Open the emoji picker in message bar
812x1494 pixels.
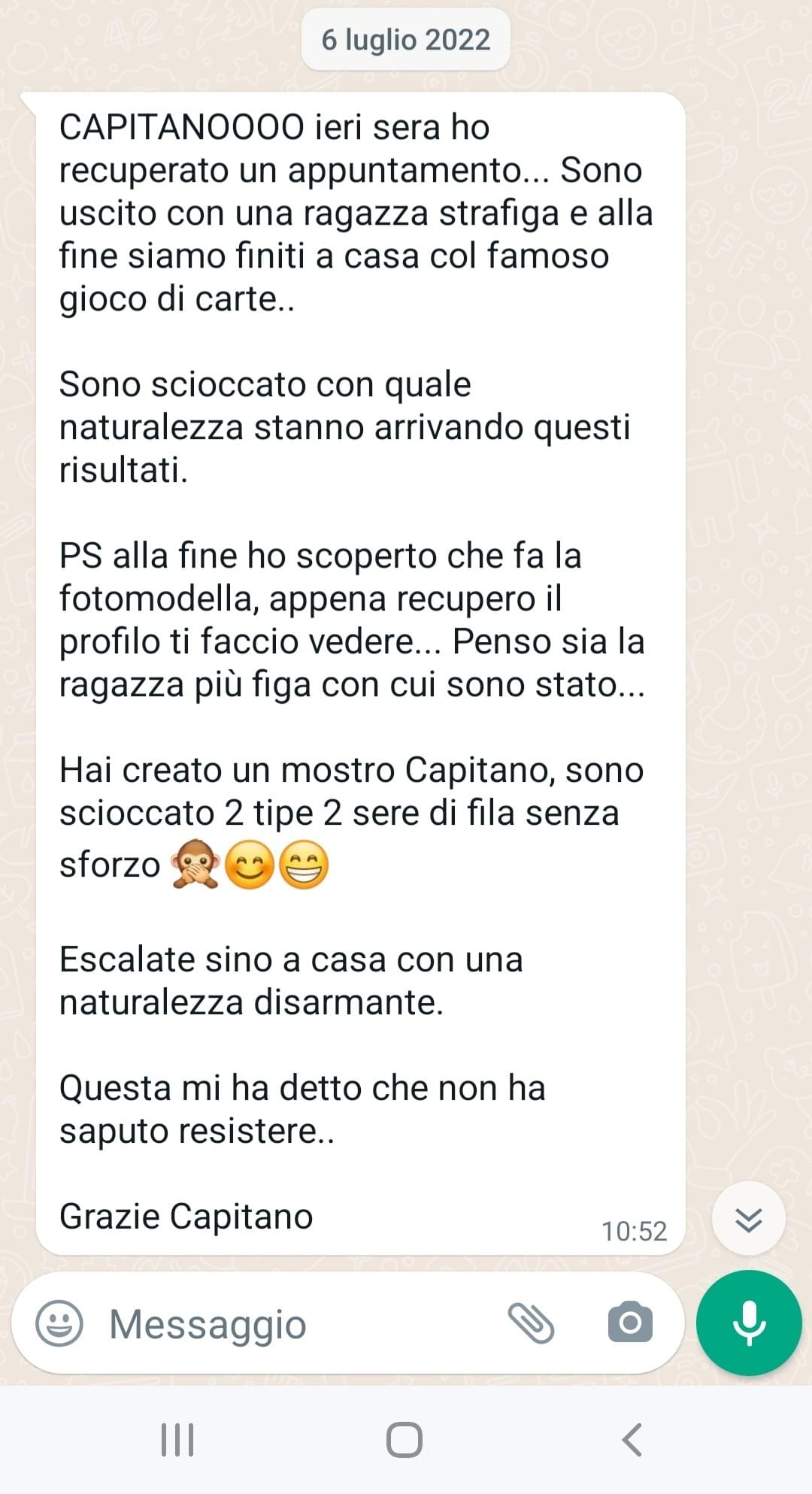(x=59, y=1323)
